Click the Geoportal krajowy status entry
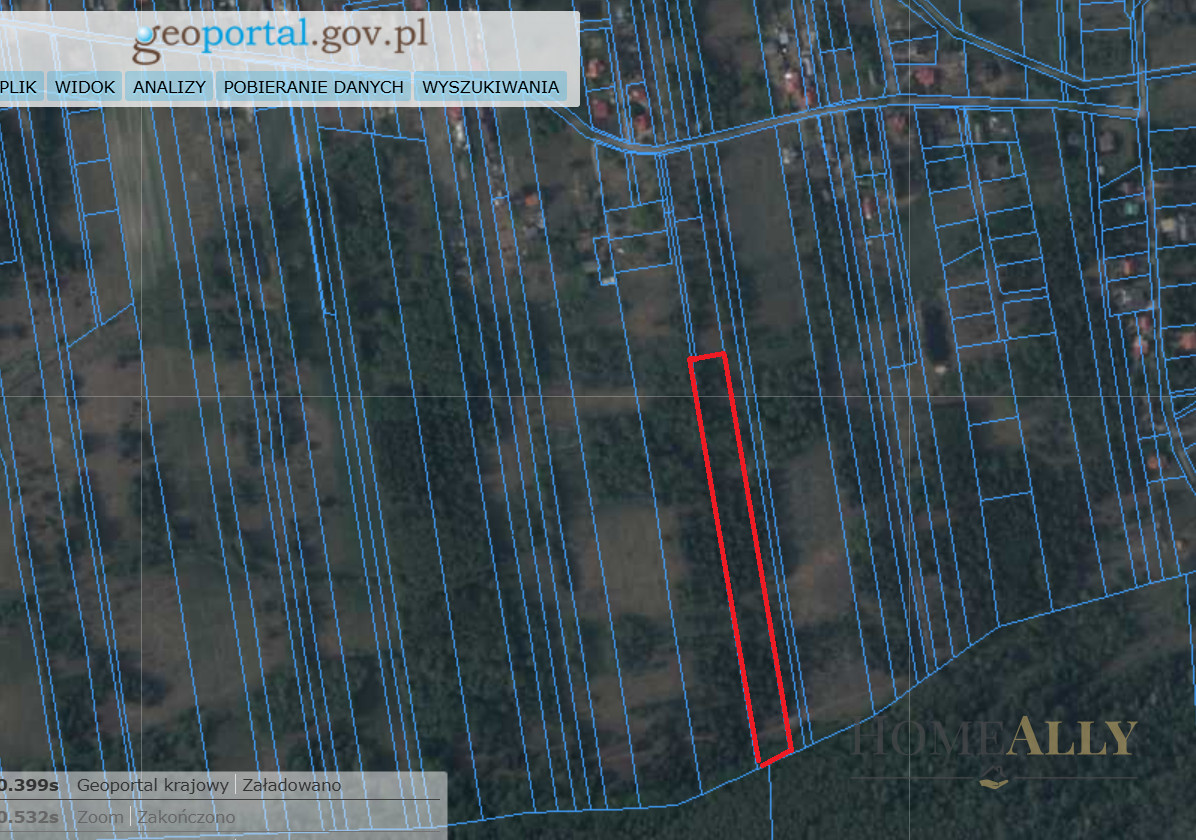The width and height of the screenshot is (1196, 840). coord(152,785)
